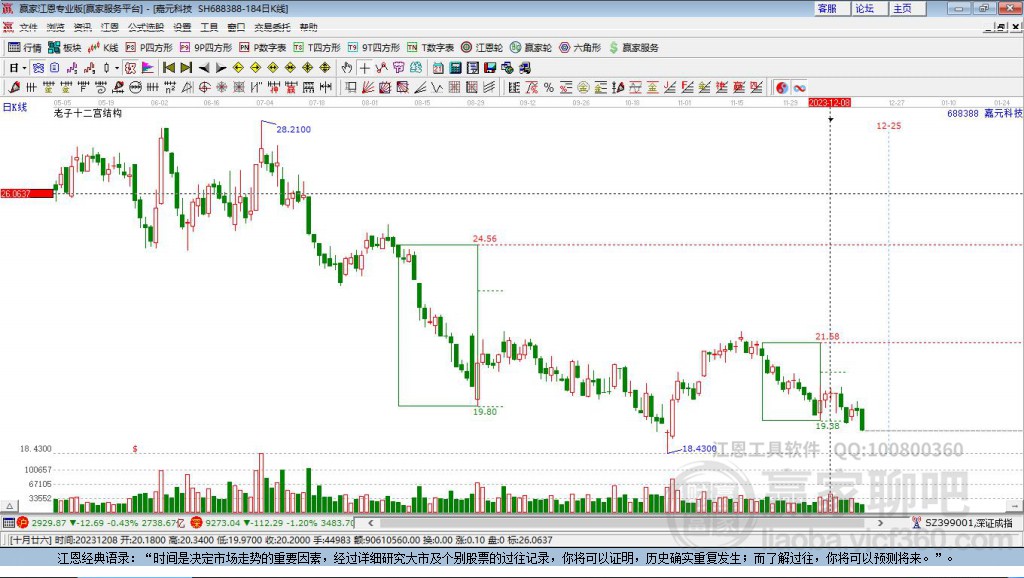This screenshot has height=578, width=1024.
Task: Click SZ399001 深证成指 status entry
Action: pyautogui.click(x=963, y=522)
